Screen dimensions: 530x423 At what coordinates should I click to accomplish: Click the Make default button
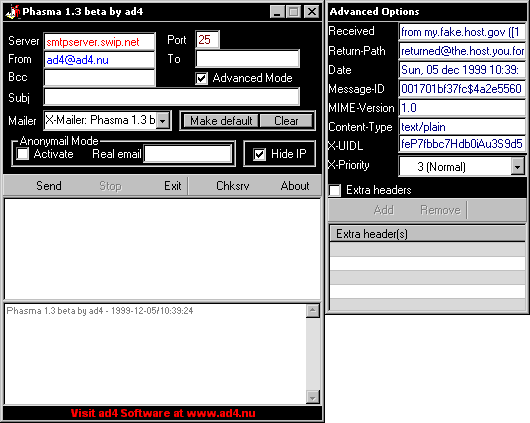(x=221, y=121)
